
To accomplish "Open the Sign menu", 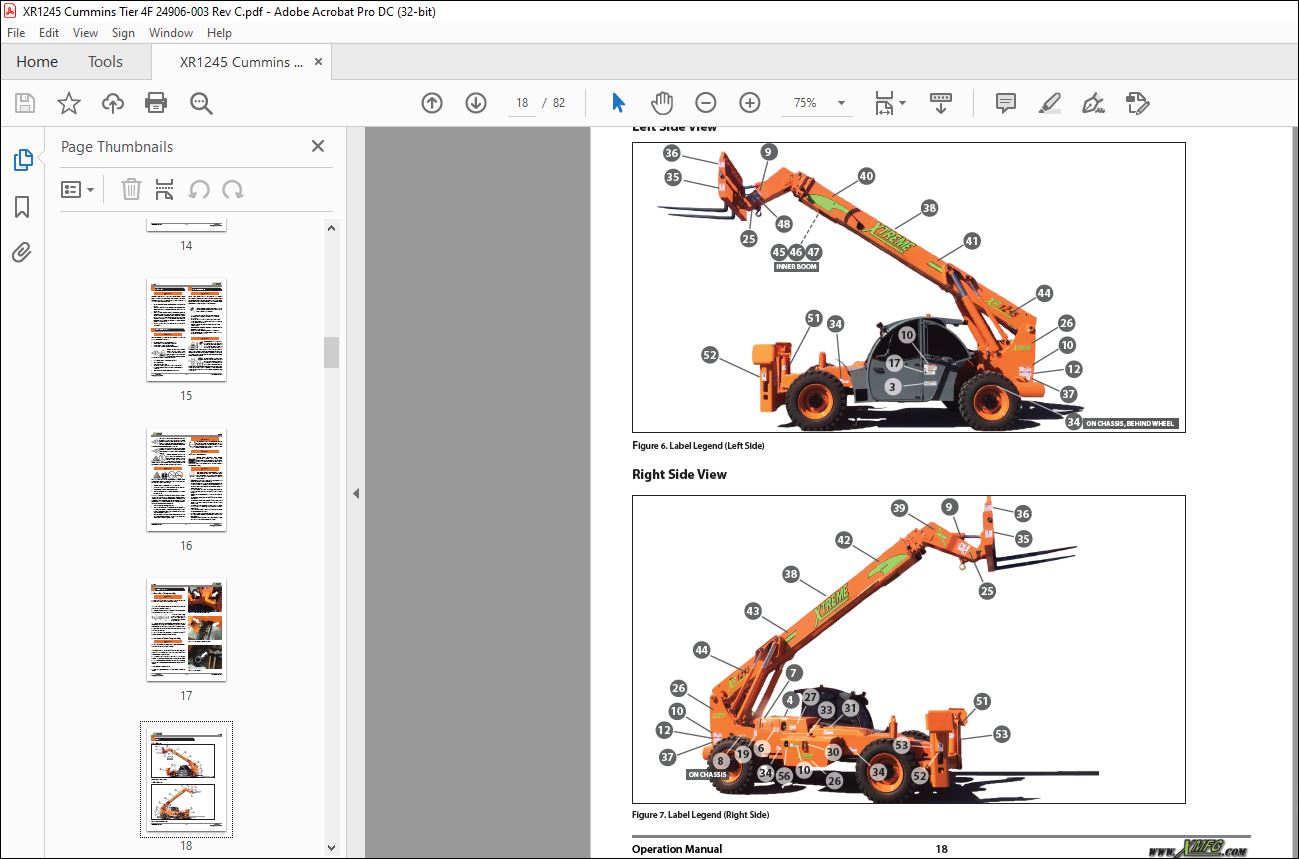I will [123, 33].
